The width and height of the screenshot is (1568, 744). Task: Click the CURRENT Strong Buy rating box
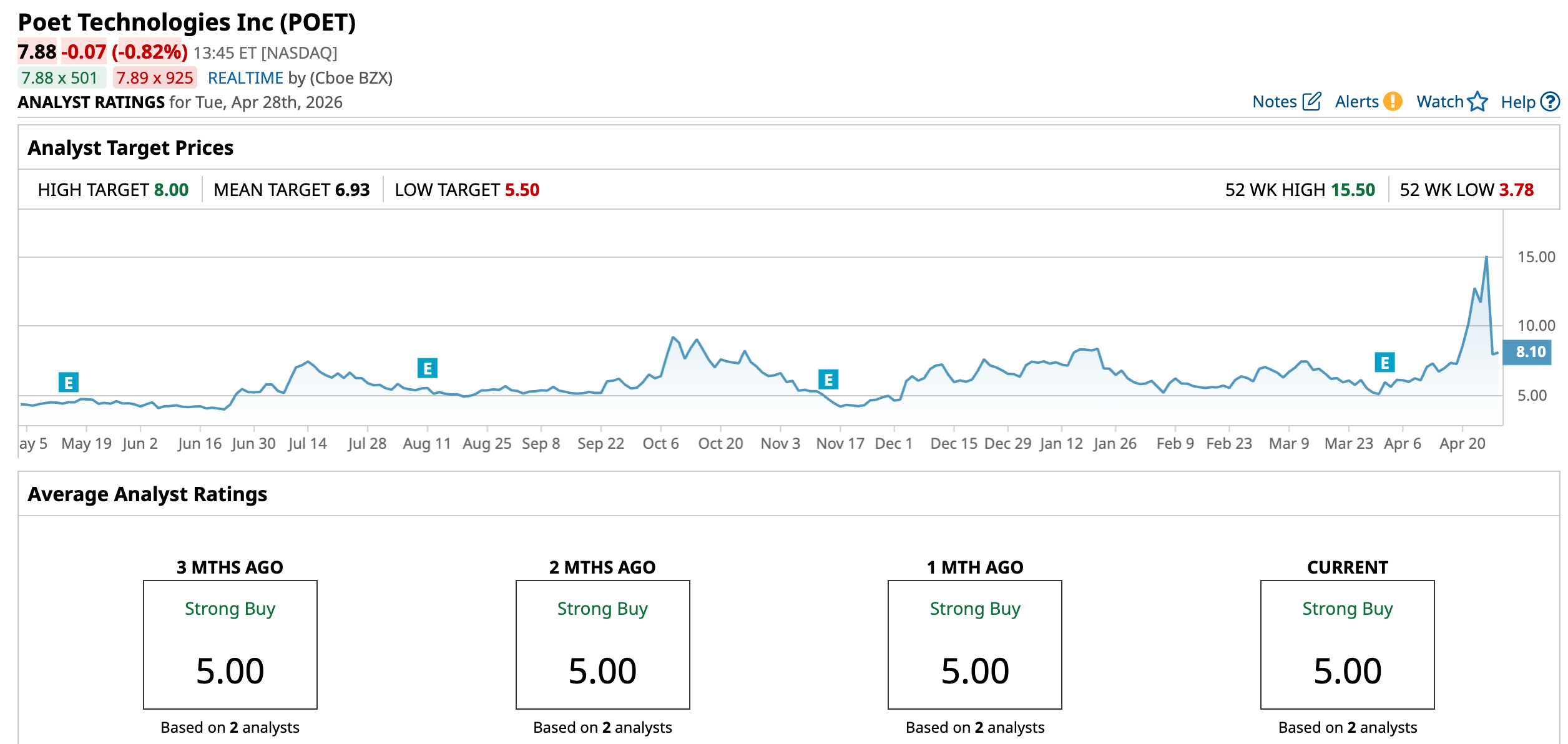pyautogui.click(x=1347, y=644)
